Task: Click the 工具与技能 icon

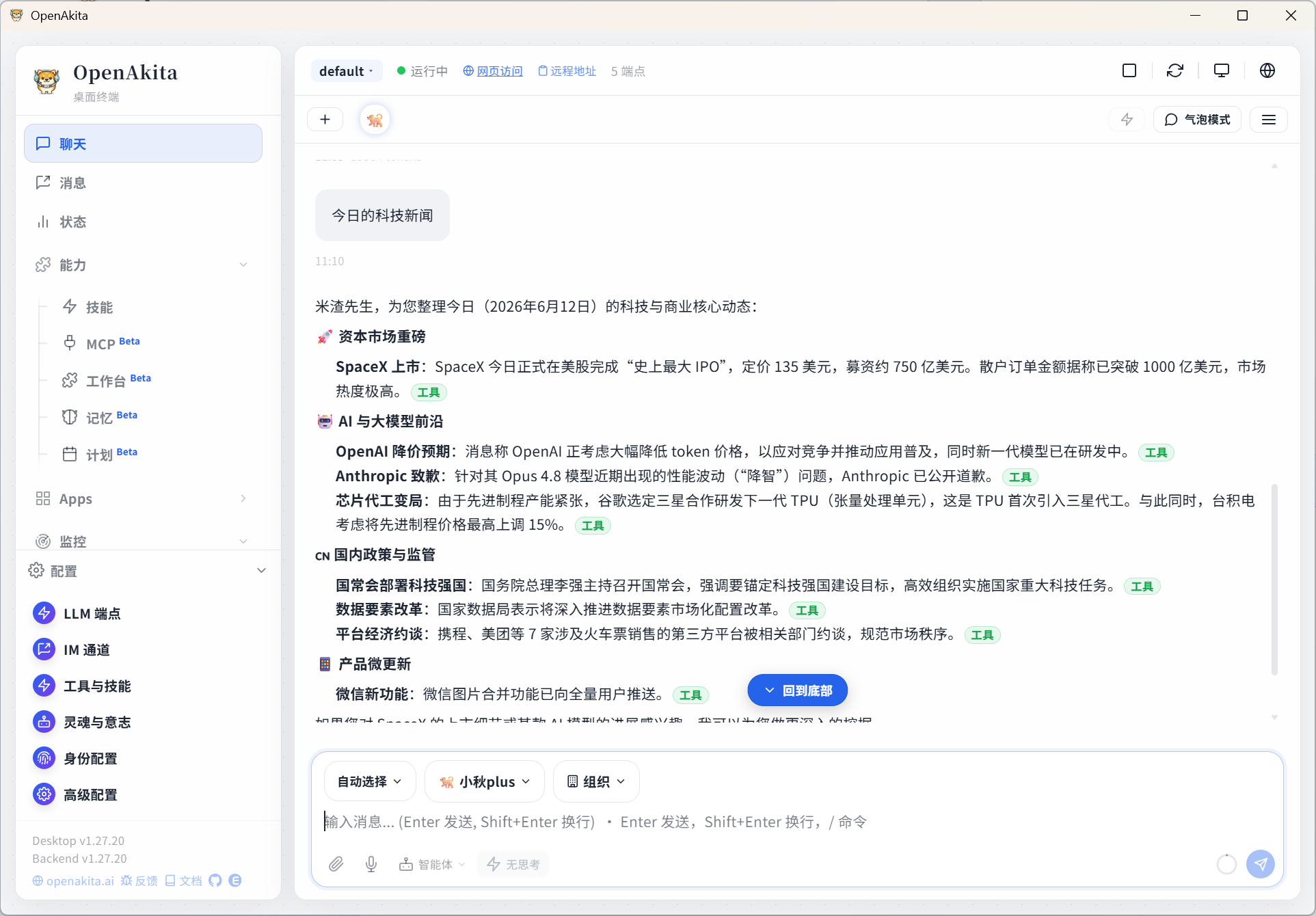Action: 44,686
